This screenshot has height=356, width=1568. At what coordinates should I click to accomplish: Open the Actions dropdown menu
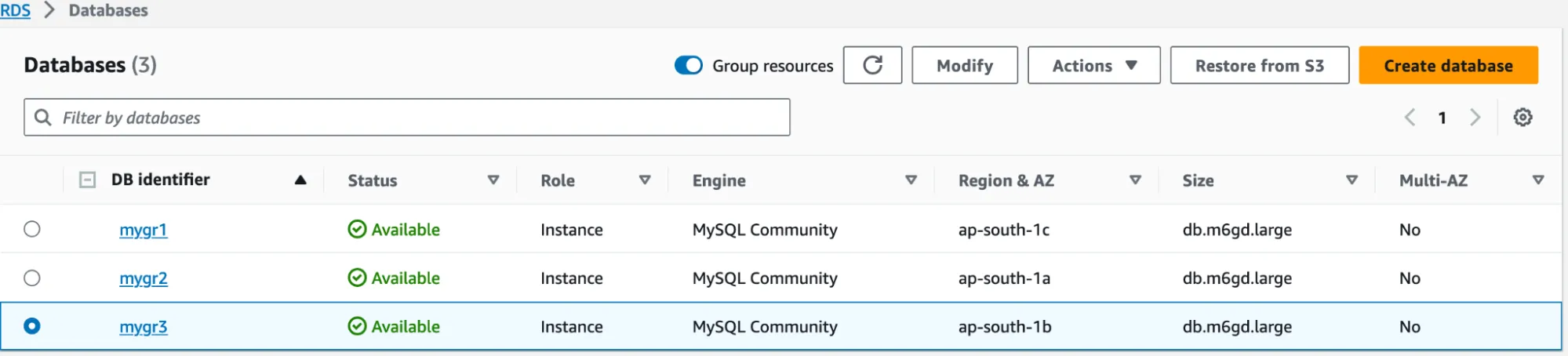[1093, 66]
